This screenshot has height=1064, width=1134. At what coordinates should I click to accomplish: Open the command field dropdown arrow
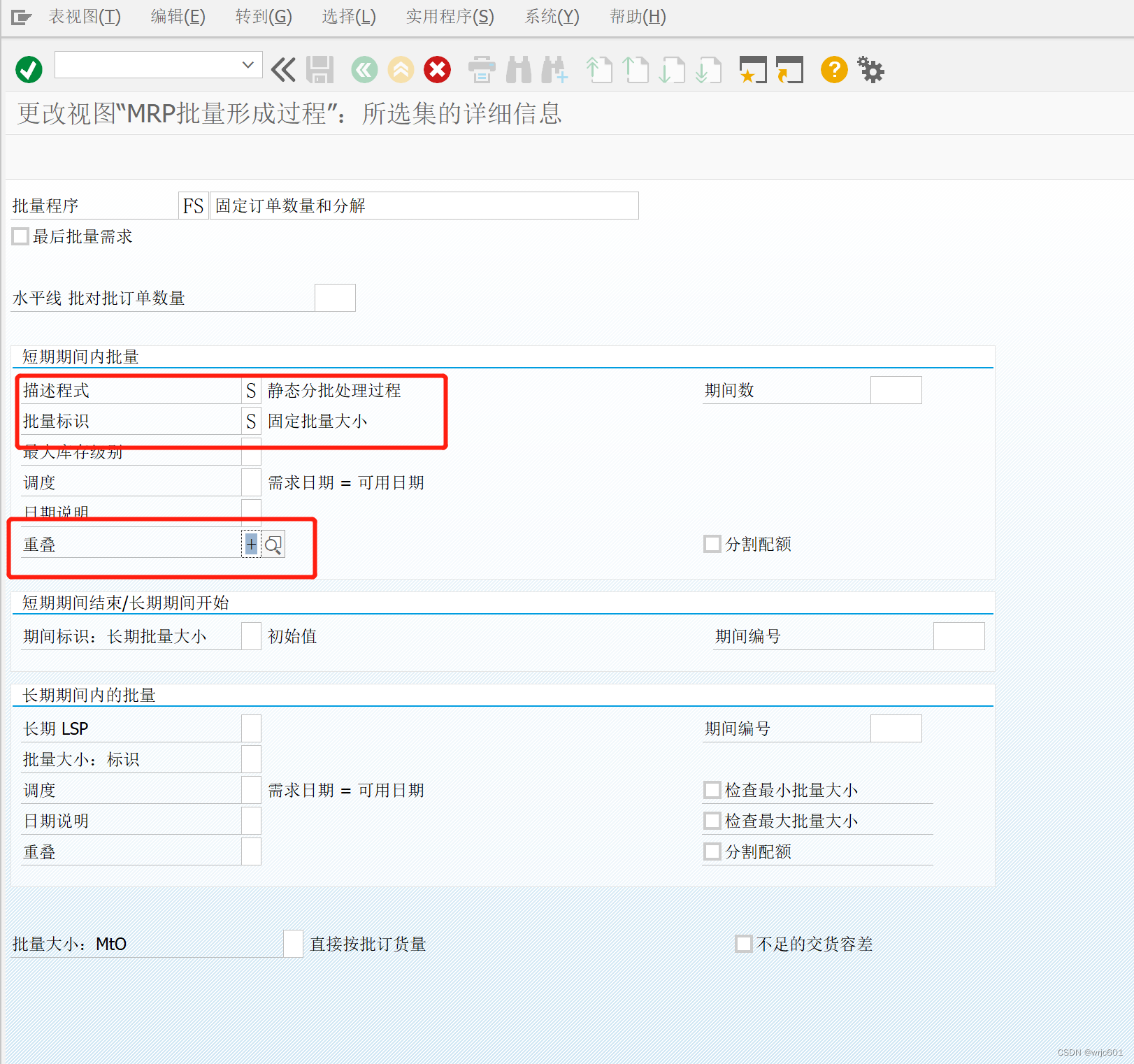tap(247, 65)
